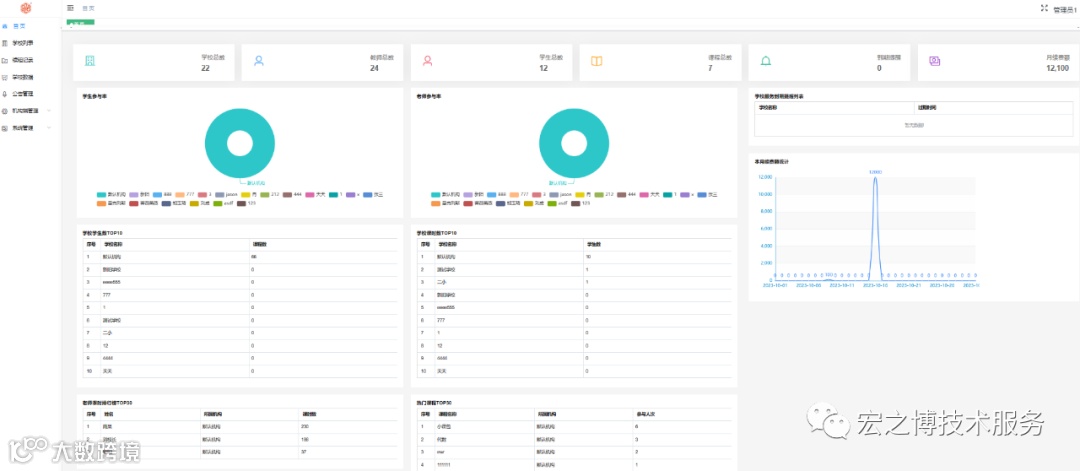
Task: Click the home icon in the sidebar
Action: coord(5,26)
